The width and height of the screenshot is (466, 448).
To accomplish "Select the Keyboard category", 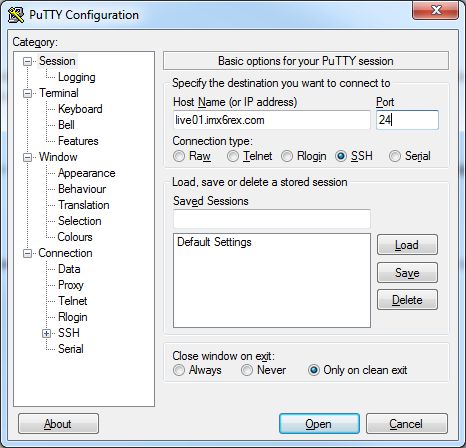I will click(80, 109).
